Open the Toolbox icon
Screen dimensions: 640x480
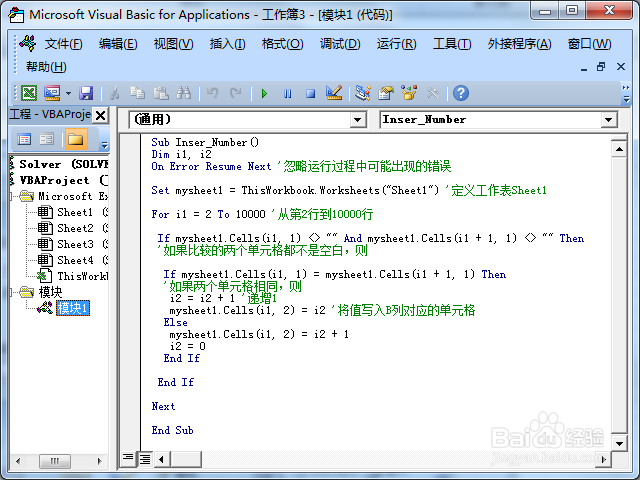click(432, 93)
